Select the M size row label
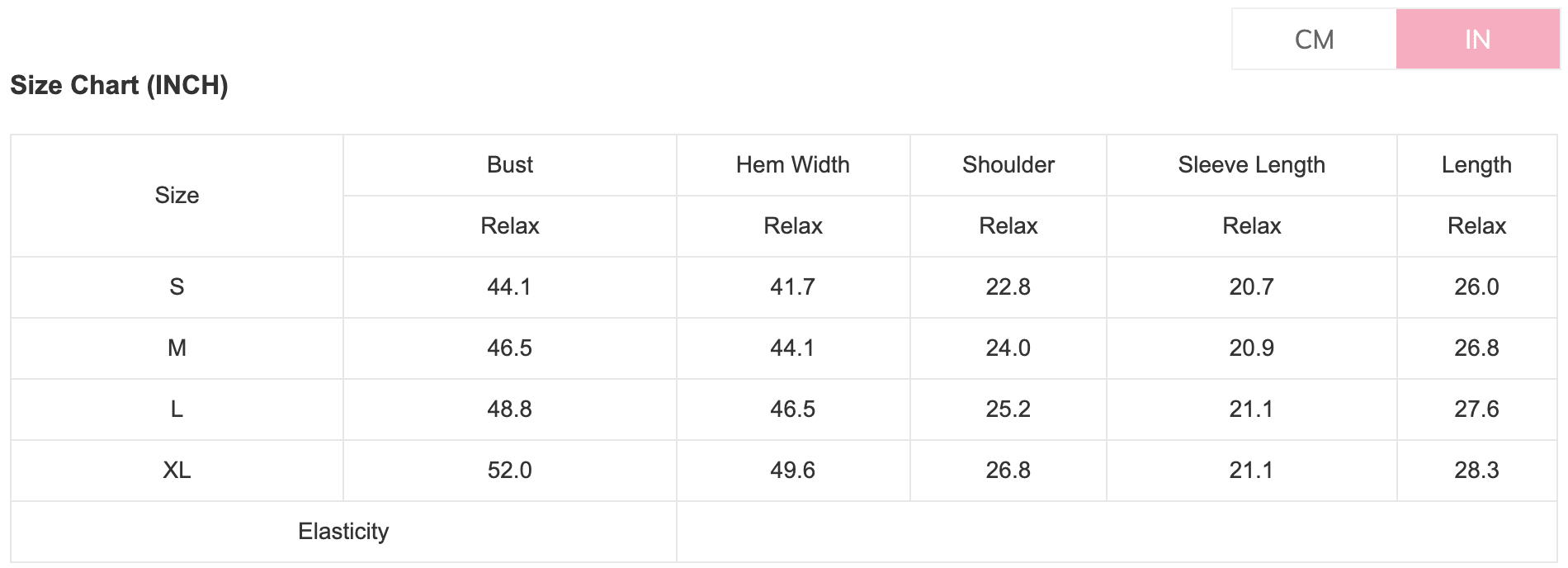This screenshot has height=568, width=1568. (177, 348)
